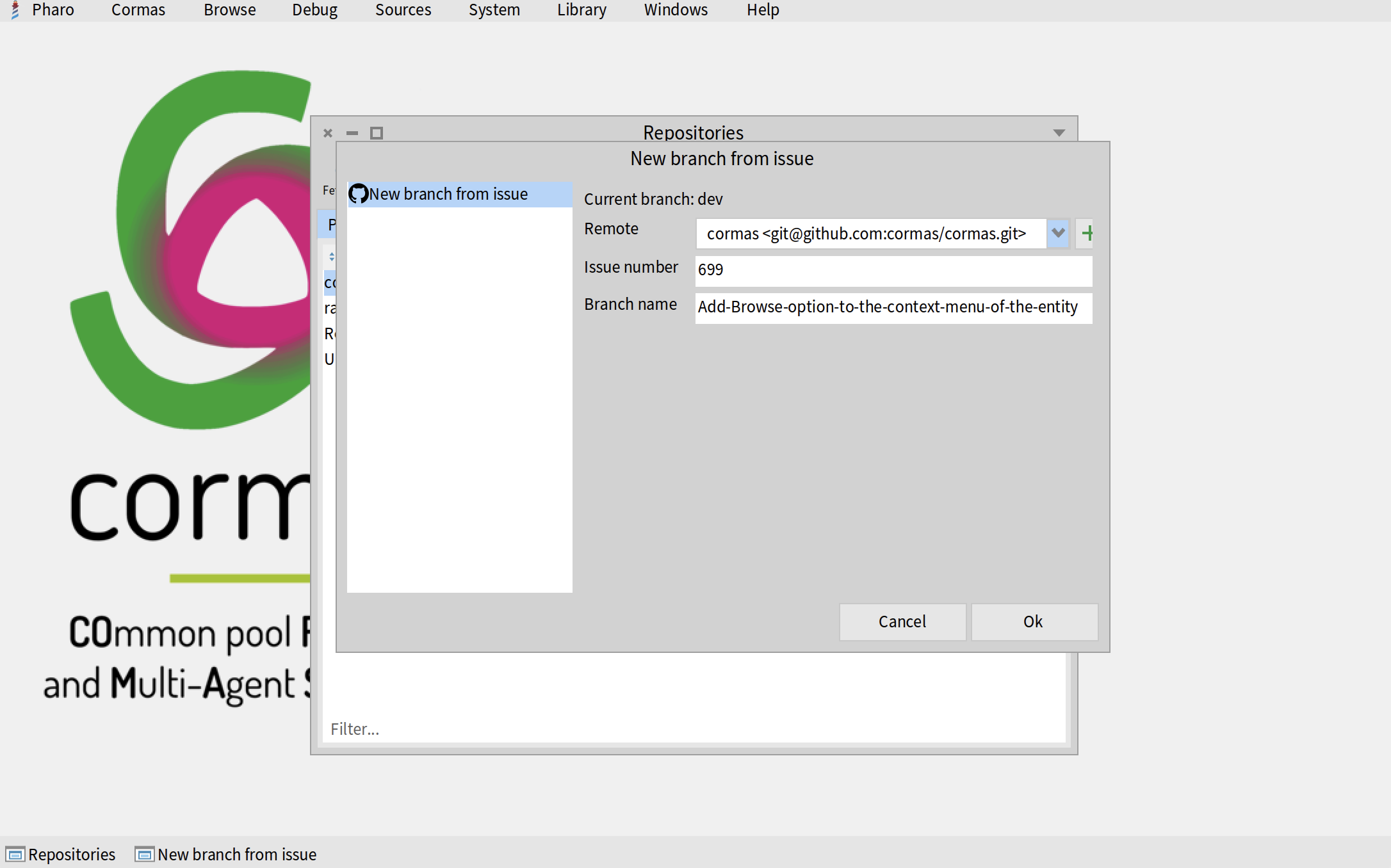Click the Branch name text field

tap(893, 307)
